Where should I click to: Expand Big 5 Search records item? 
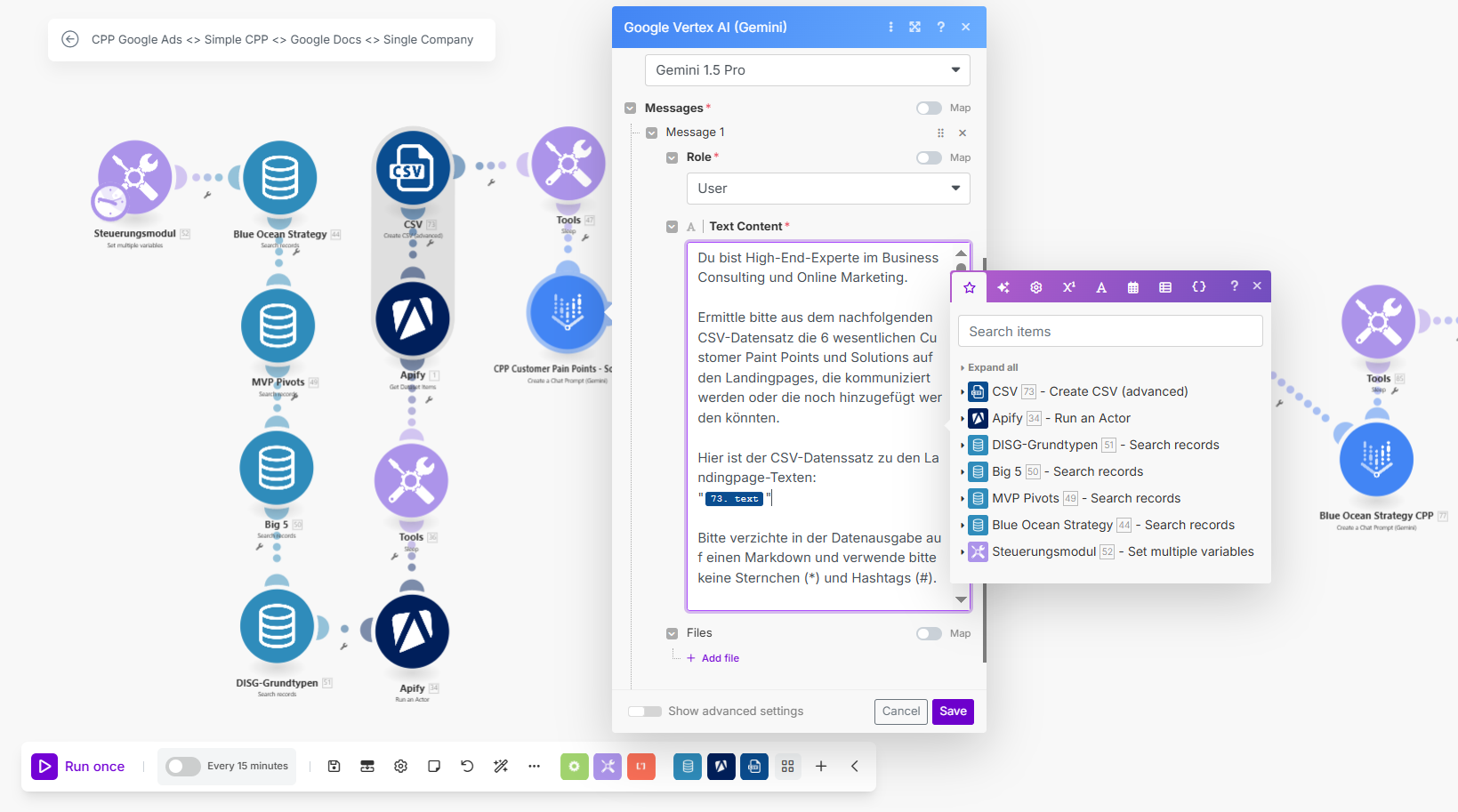click(x=962, y=471)
